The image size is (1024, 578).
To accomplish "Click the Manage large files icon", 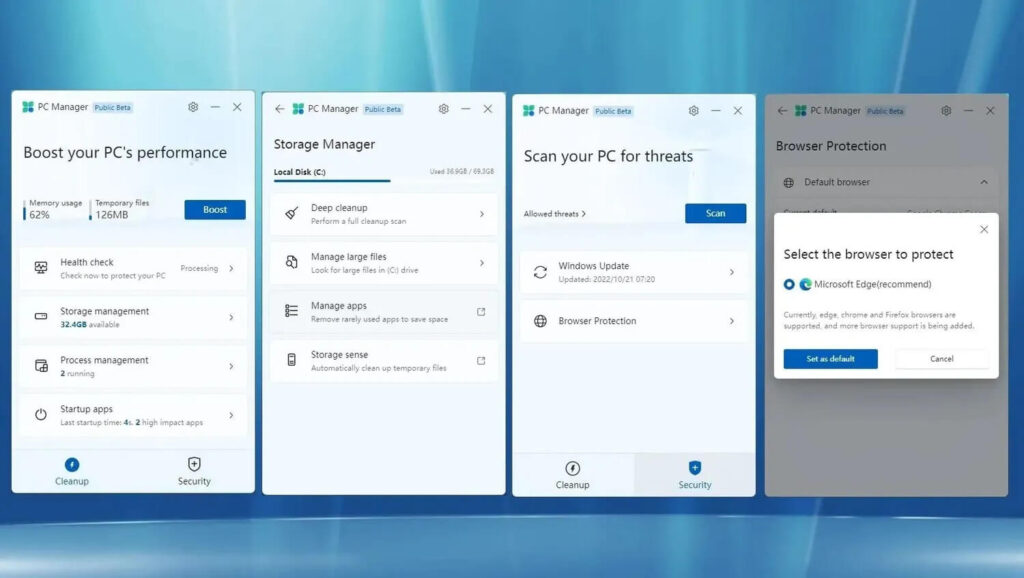I will (x=291, y=262).
